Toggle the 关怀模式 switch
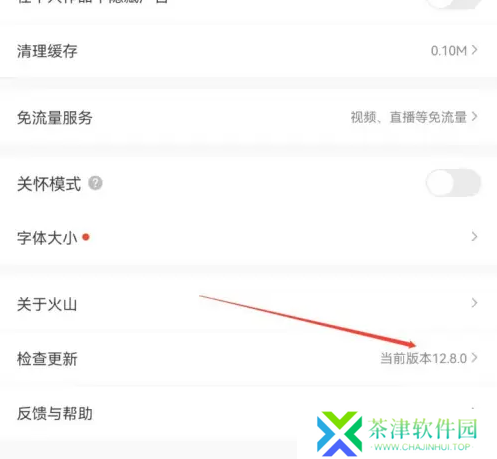This screenshot has height=459, width=497. click(453, 183)
